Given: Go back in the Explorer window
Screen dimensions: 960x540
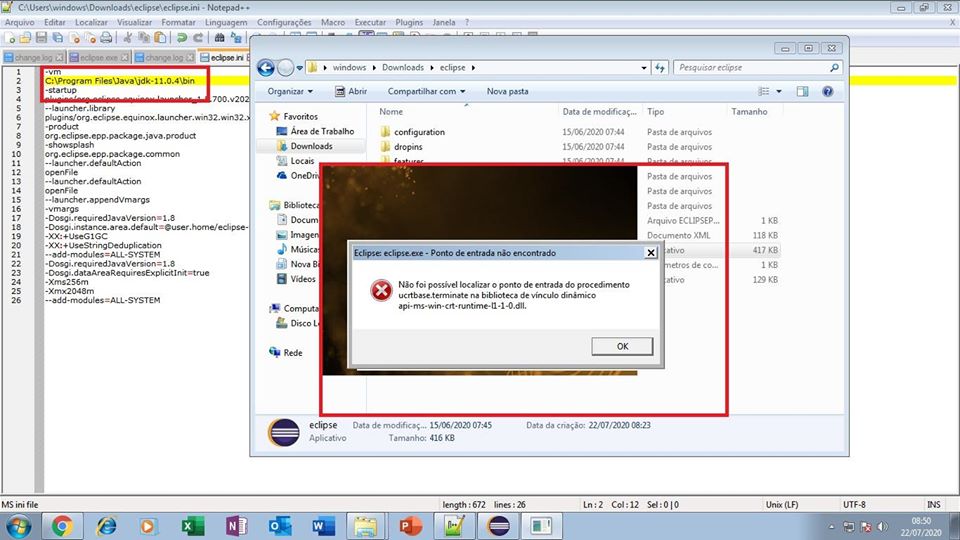Looking at the screenshot, I should click(266, 67).
